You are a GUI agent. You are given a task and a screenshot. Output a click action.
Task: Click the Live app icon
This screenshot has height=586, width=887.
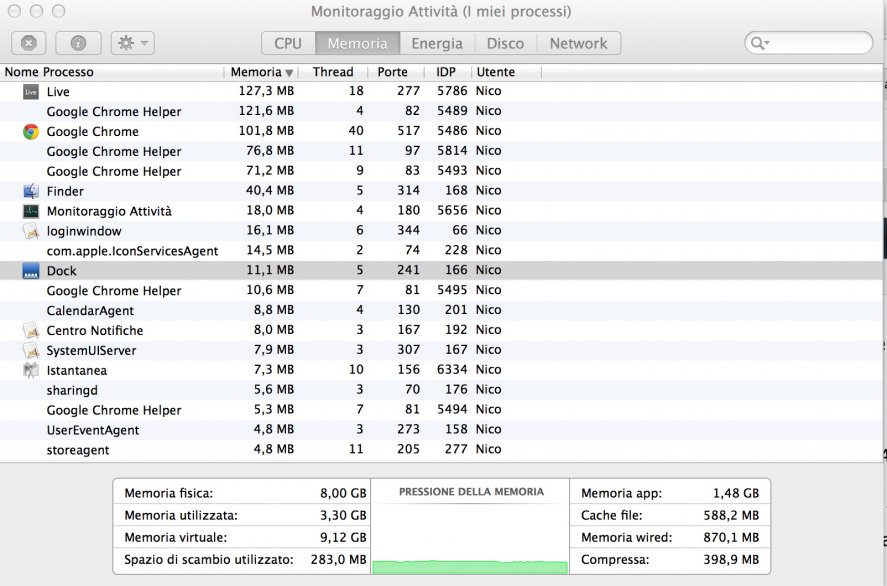pyautogui.click(x=31, y=92)
